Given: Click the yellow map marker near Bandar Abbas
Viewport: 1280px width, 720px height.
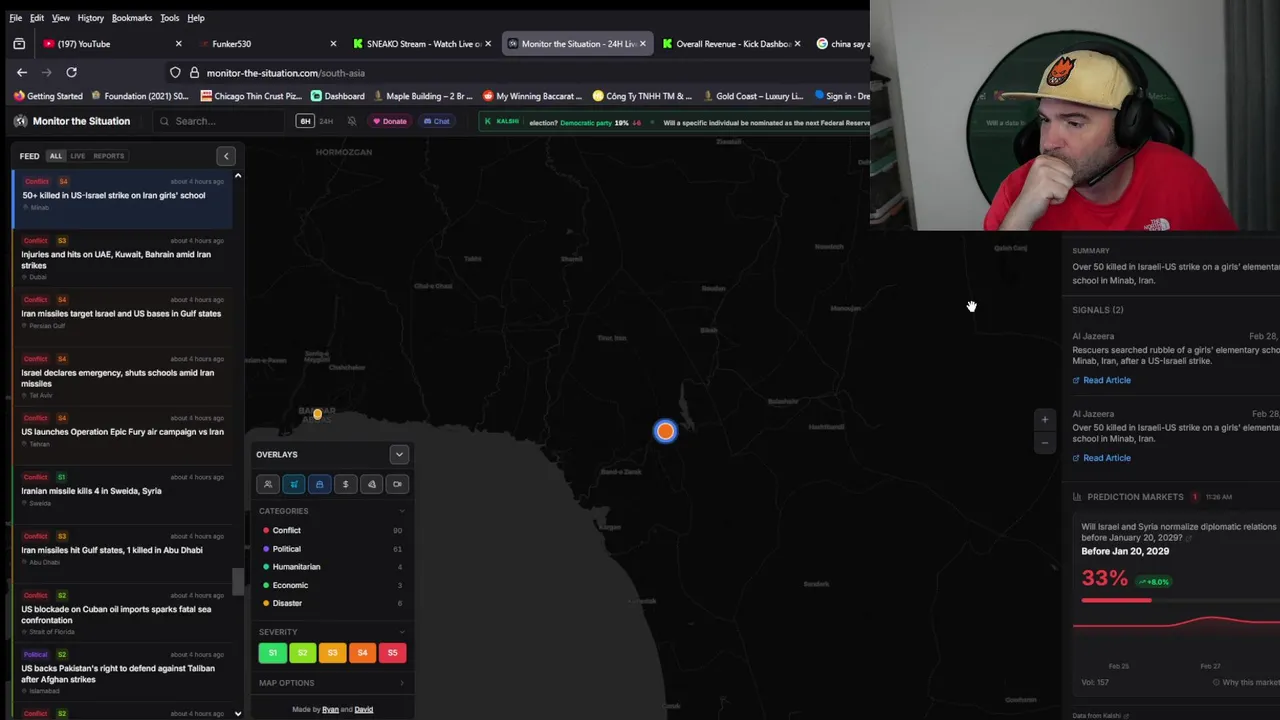Looking at the screenshot, I should pos(317,414).
